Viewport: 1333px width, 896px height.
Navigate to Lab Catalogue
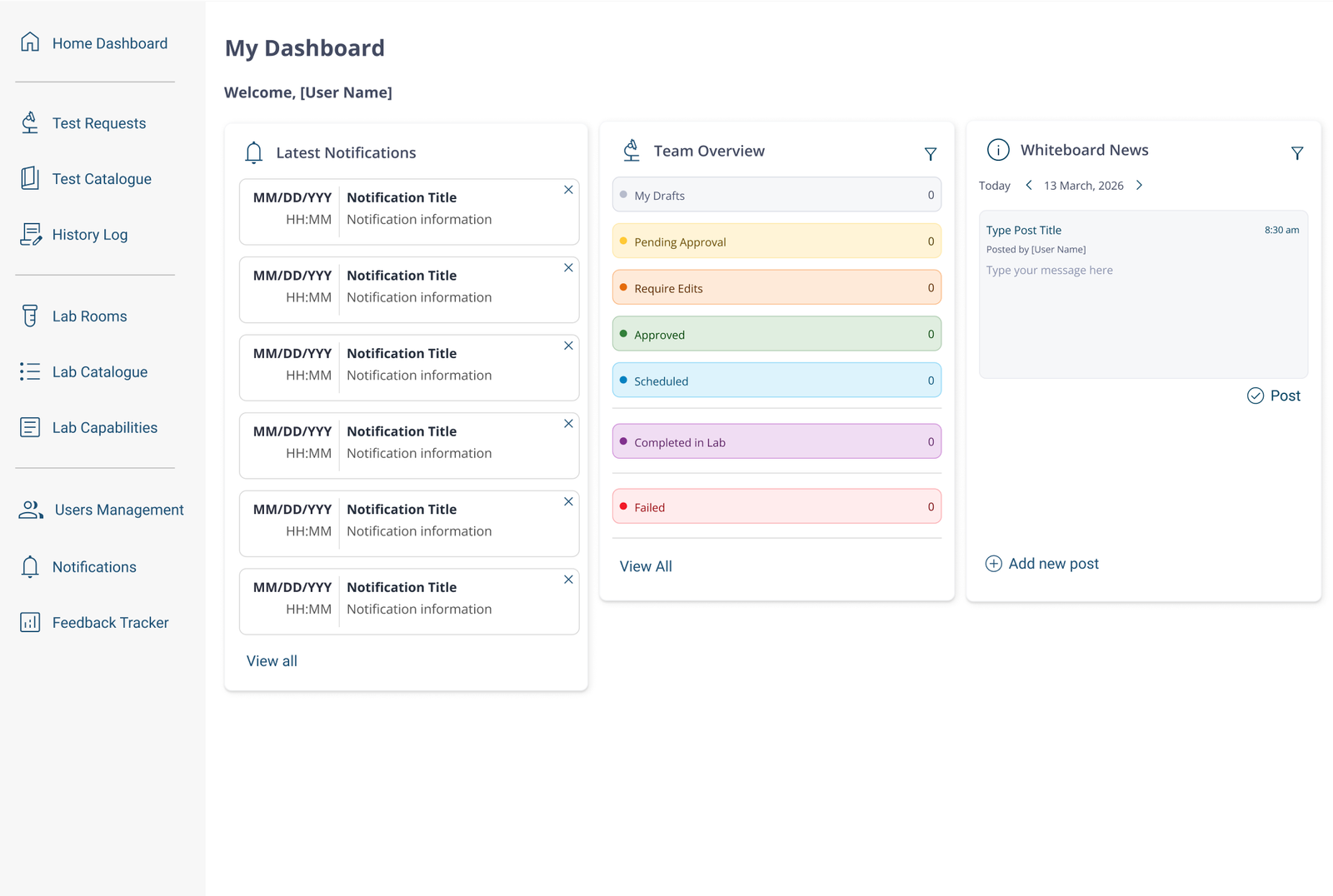coord(100,372)
